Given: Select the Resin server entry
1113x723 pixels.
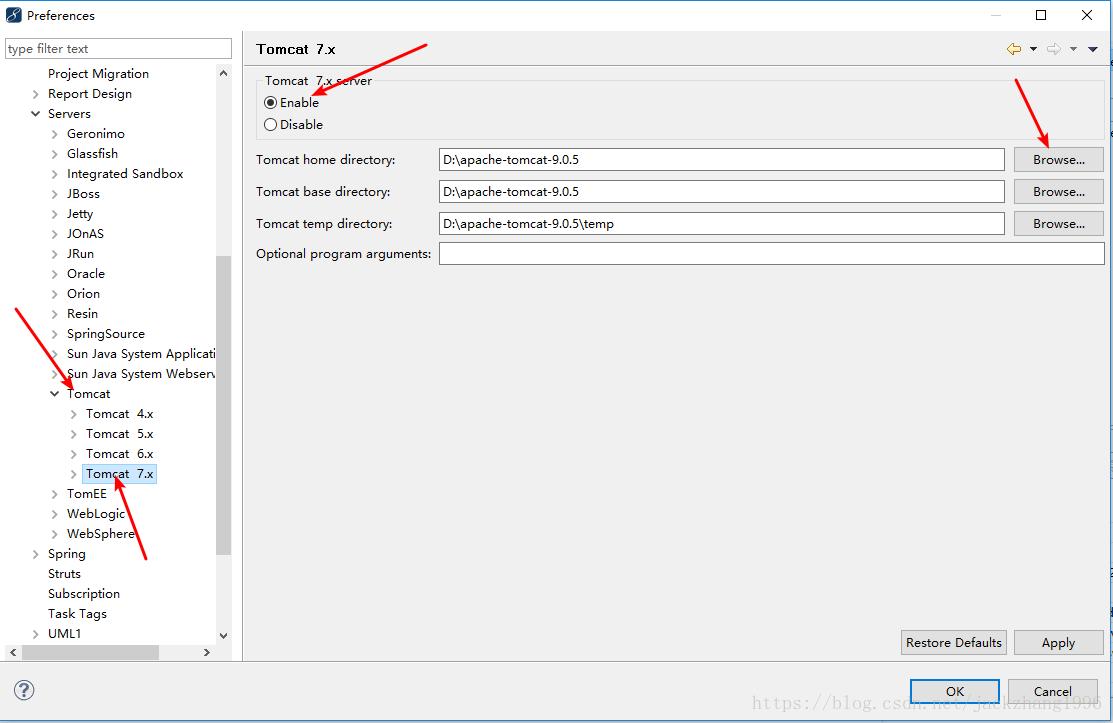Looking at the screenshot, I should (x=82, y=313).
